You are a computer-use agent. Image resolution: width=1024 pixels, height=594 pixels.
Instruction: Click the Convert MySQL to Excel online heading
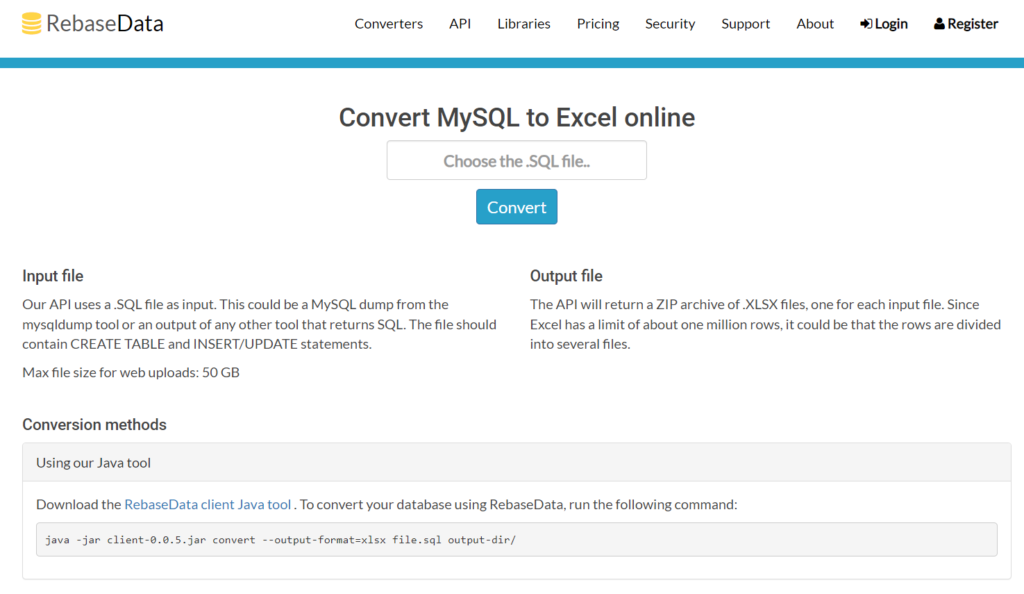517,117
